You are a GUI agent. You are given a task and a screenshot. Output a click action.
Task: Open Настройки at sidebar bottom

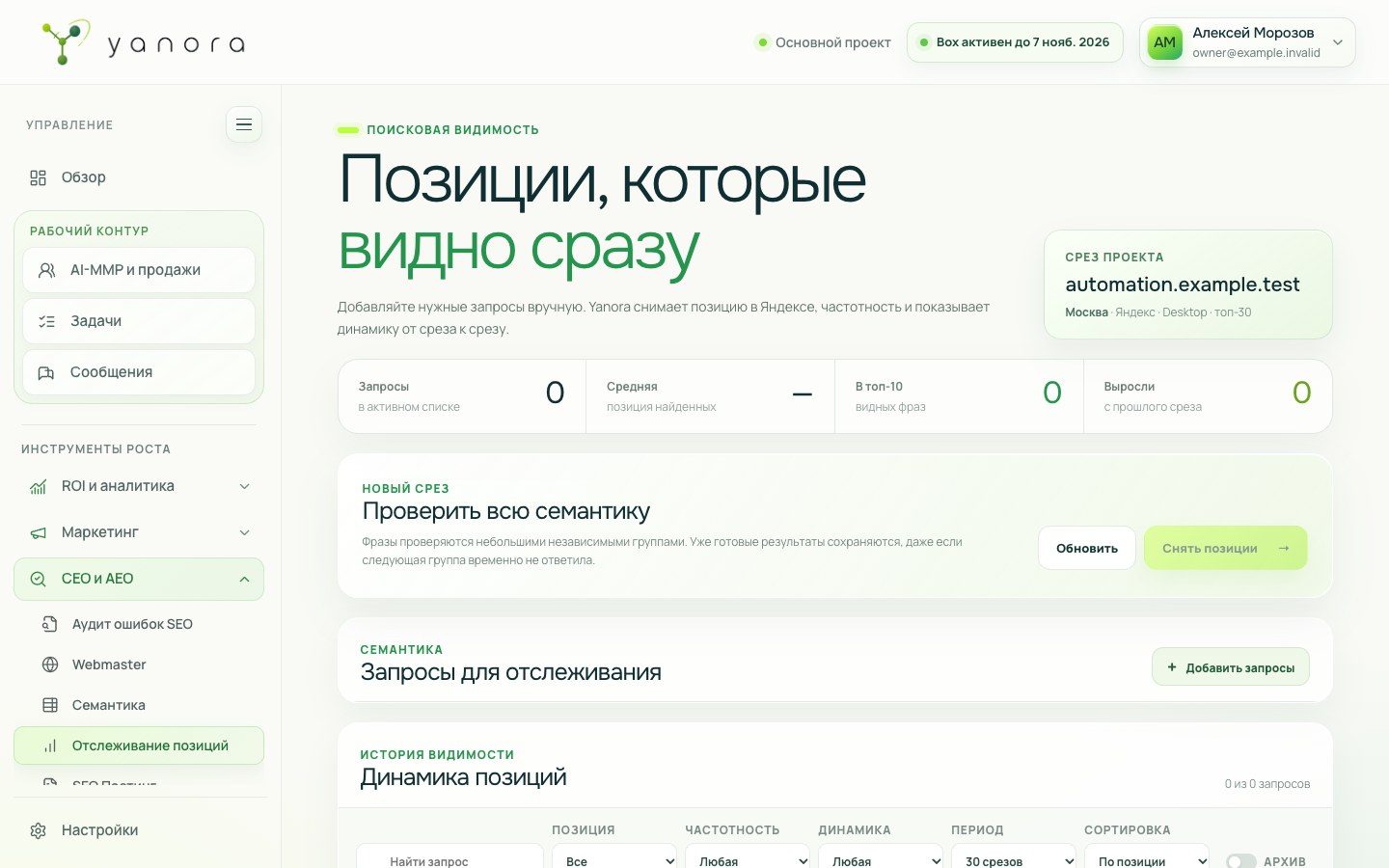[139, 830]
